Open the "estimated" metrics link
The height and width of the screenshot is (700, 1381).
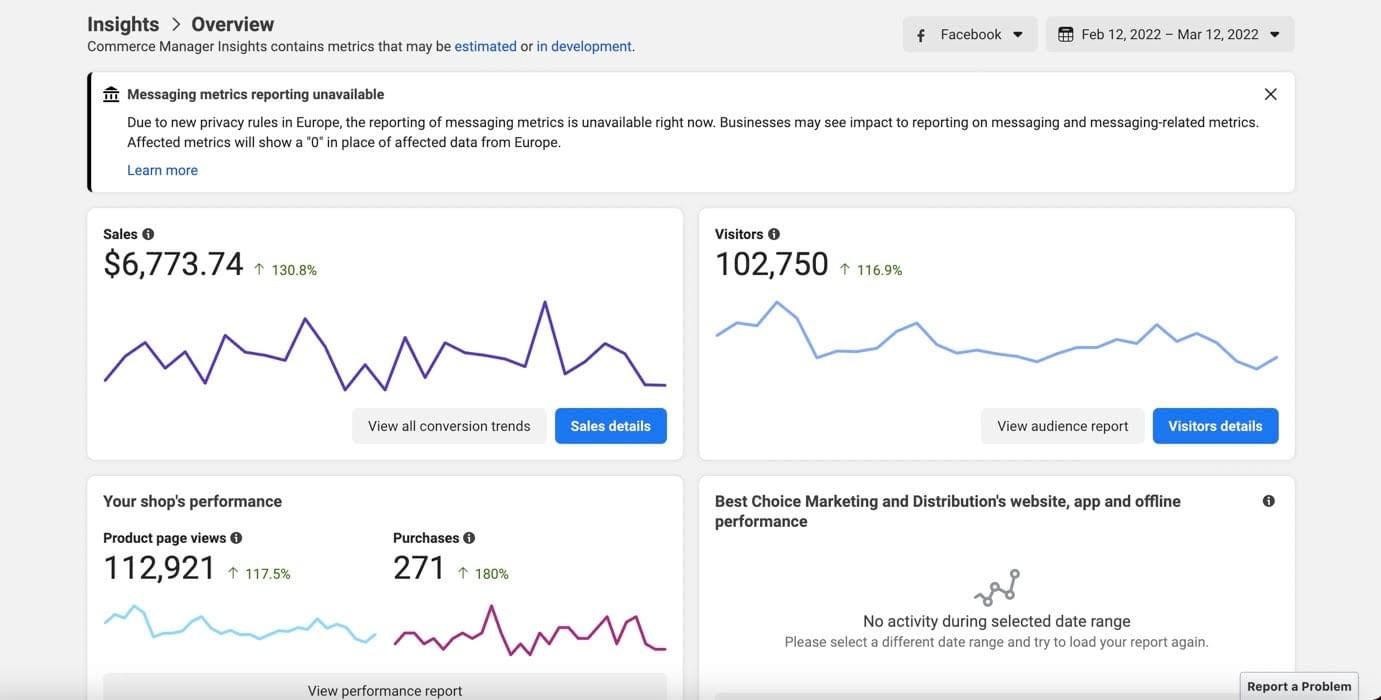coord(485,46)
